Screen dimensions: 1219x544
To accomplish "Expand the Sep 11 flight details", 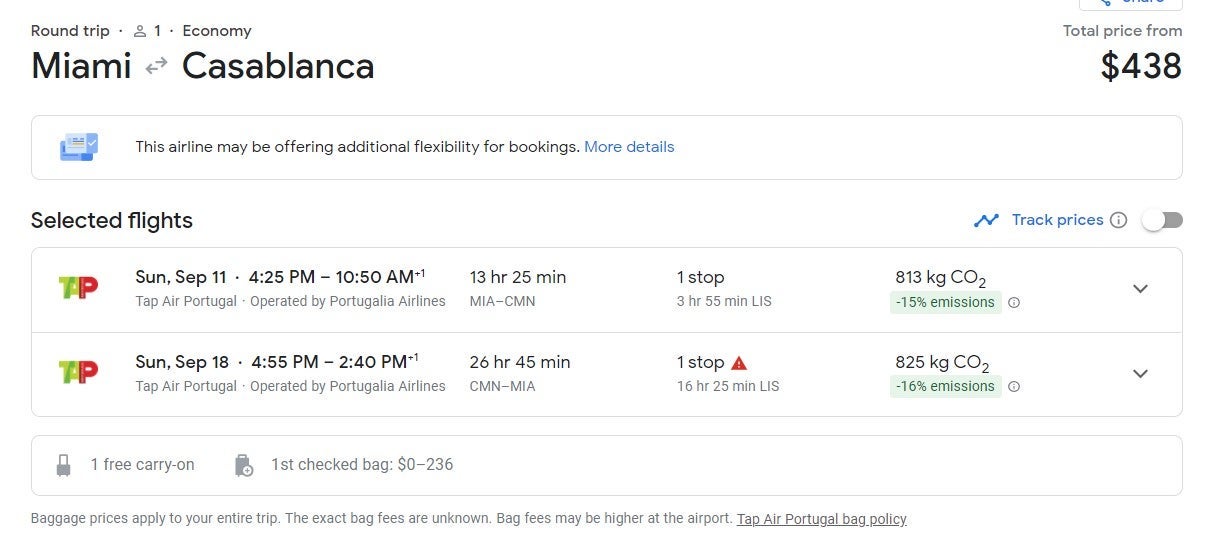I will click(1140, 289).
